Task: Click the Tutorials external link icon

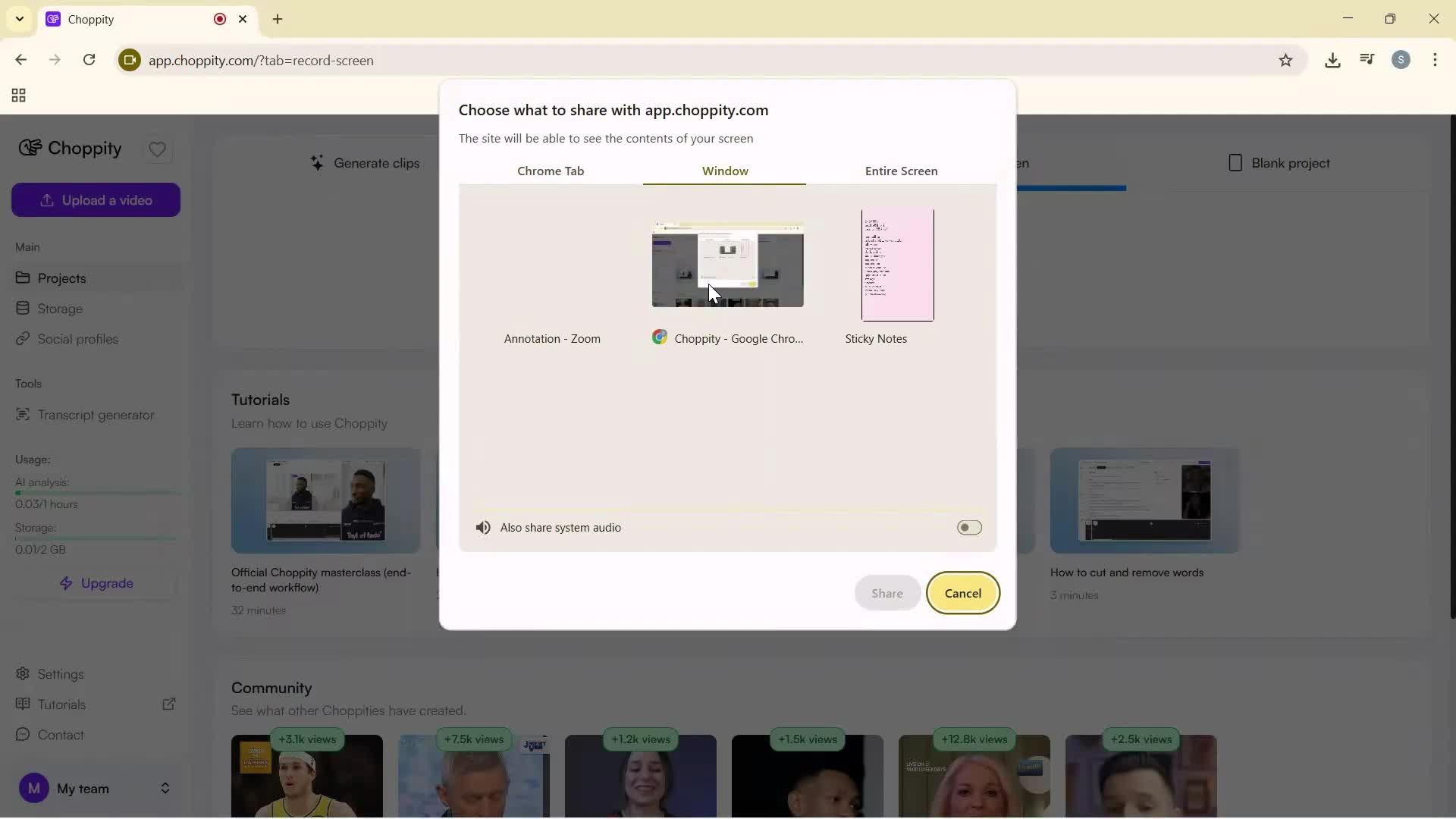Action: point(170,704)
